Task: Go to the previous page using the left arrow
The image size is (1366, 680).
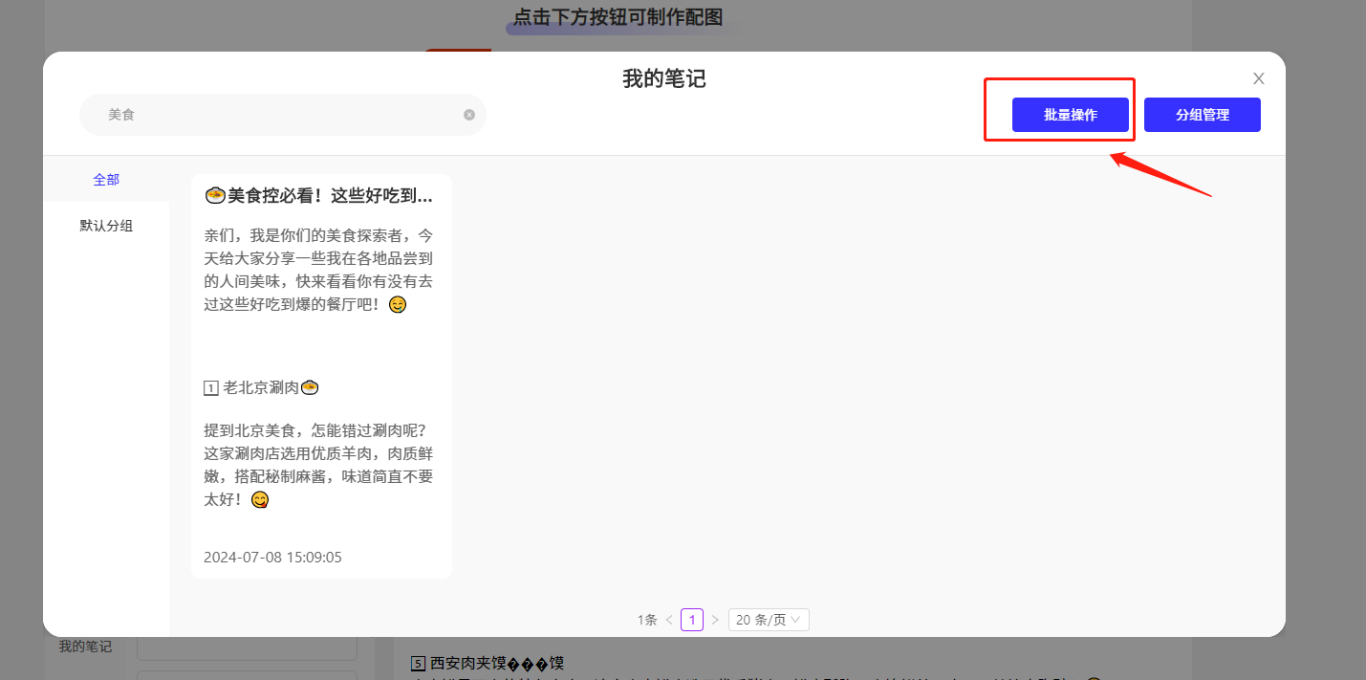Action: click(669, 620)
